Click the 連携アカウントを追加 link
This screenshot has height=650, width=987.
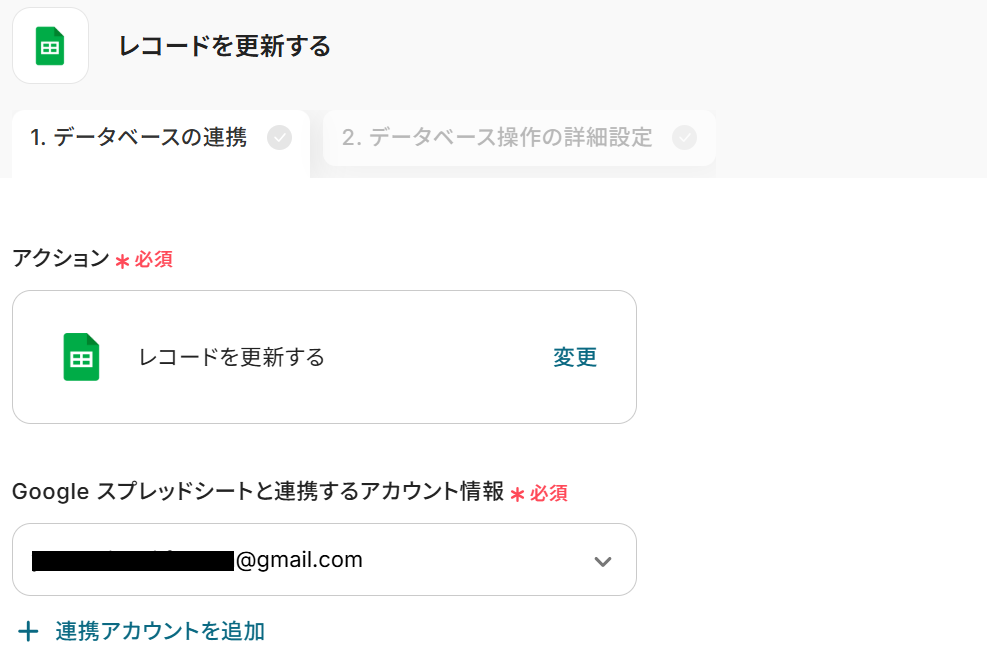point(160,631)
